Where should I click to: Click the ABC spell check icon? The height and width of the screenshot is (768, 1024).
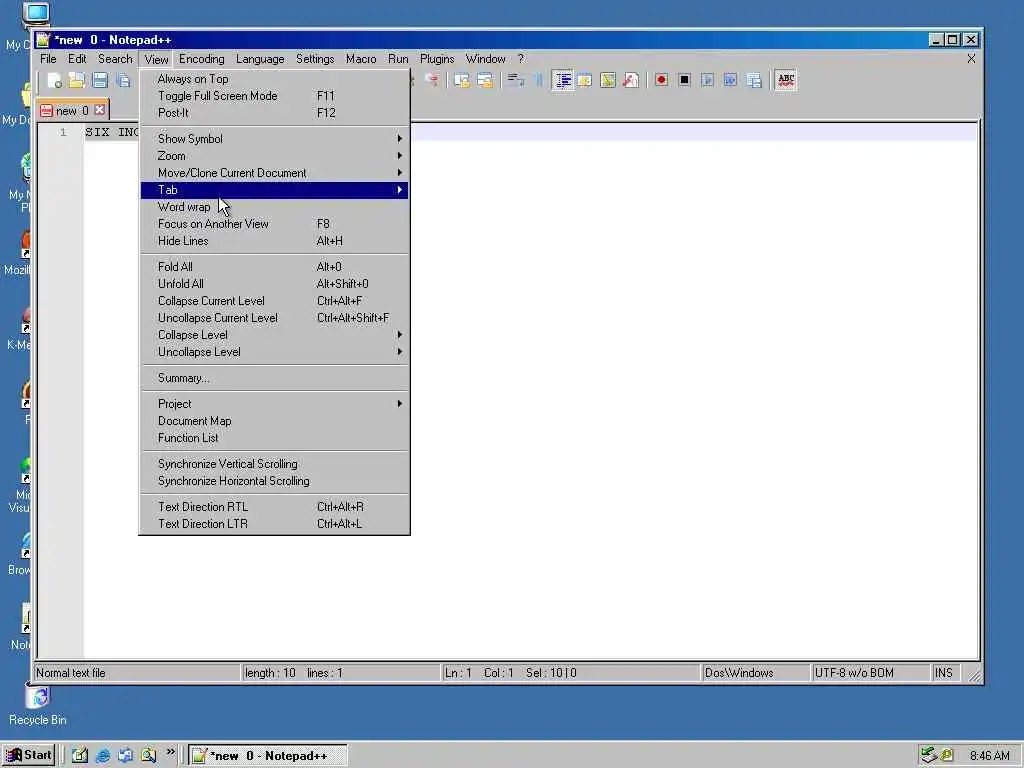(786, 80)
